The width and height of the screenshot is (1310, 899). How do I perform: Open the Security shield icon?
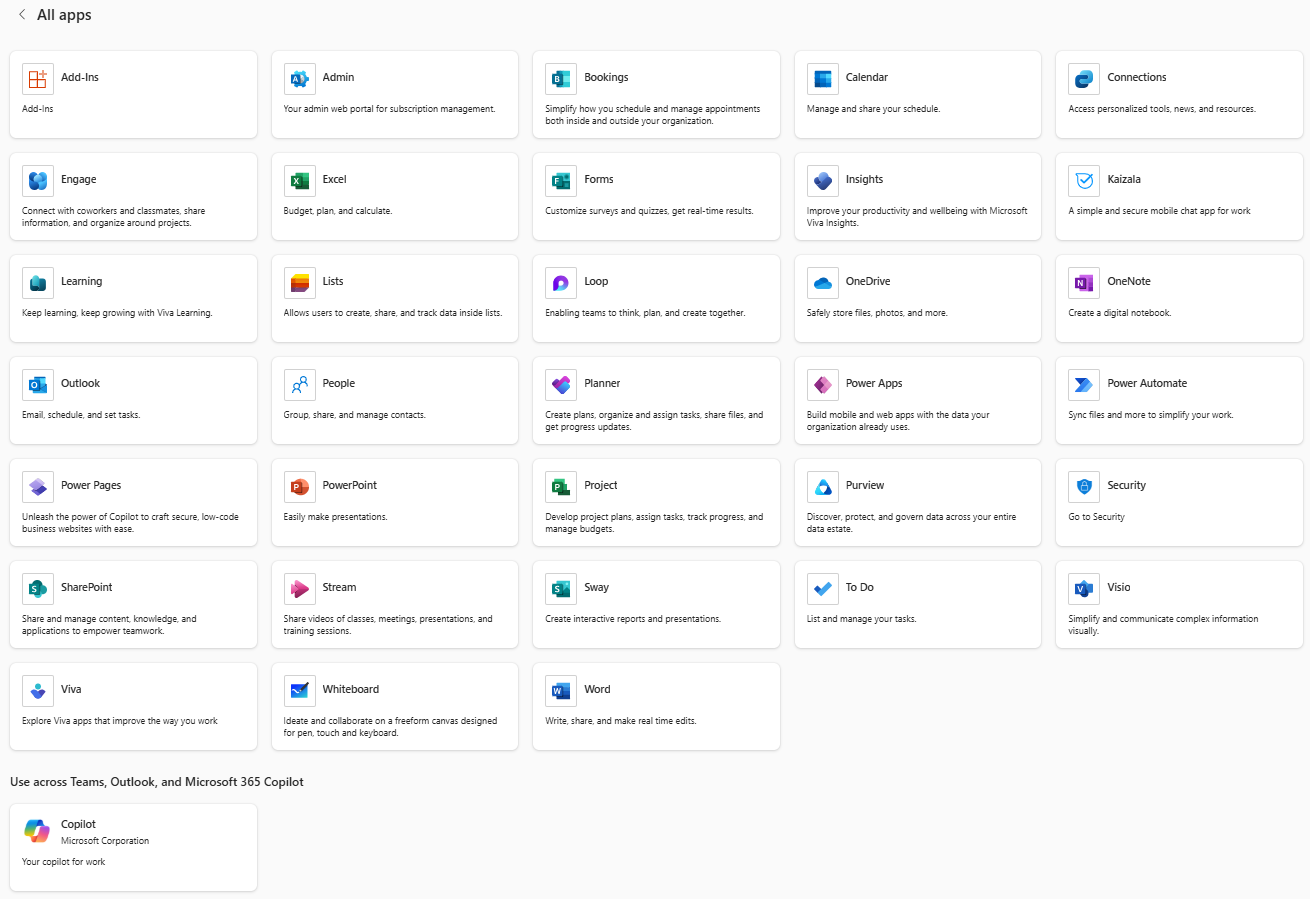tap(1084, 487)
